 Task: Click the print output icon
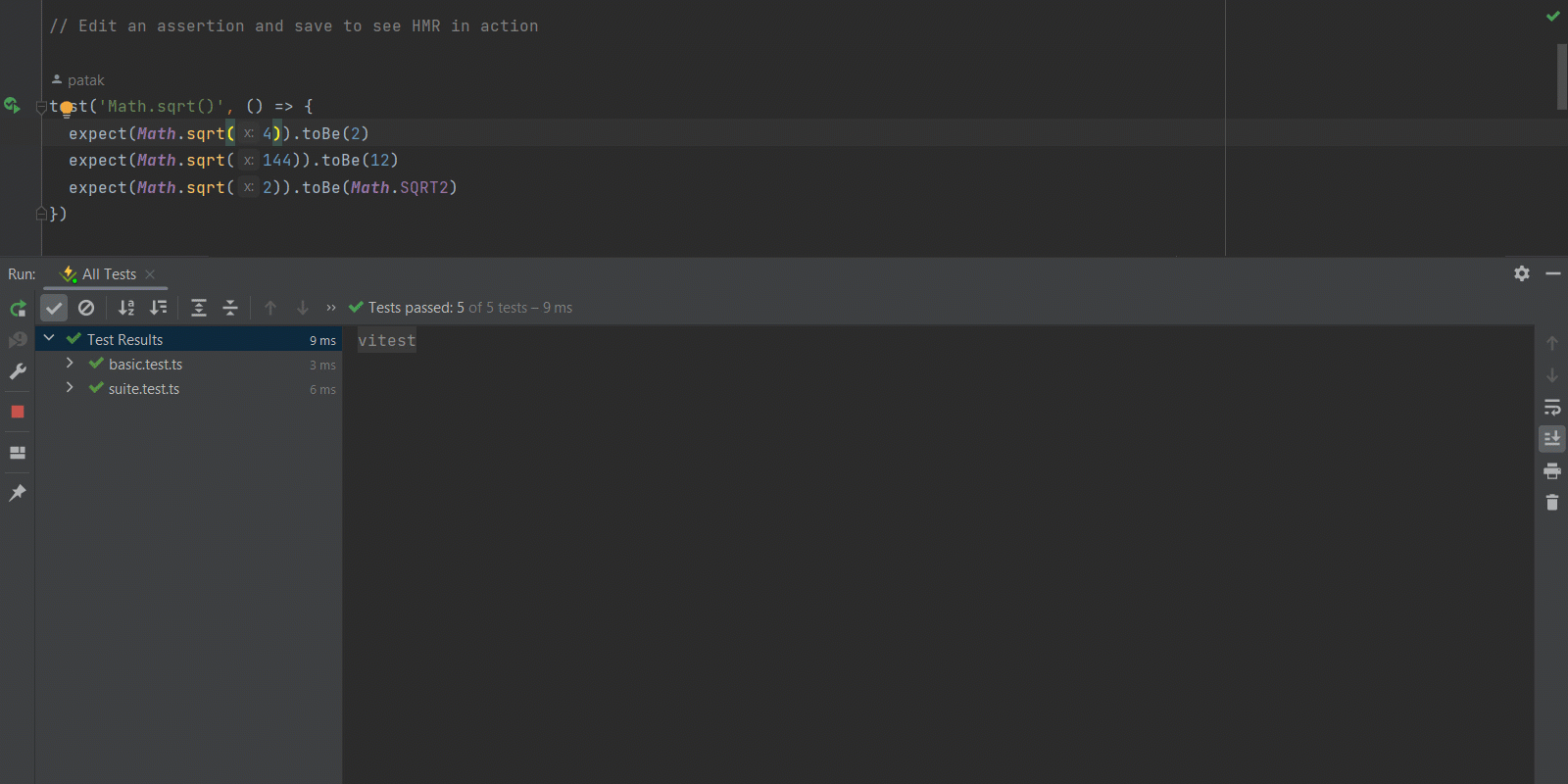click(x=1552, y=470)
